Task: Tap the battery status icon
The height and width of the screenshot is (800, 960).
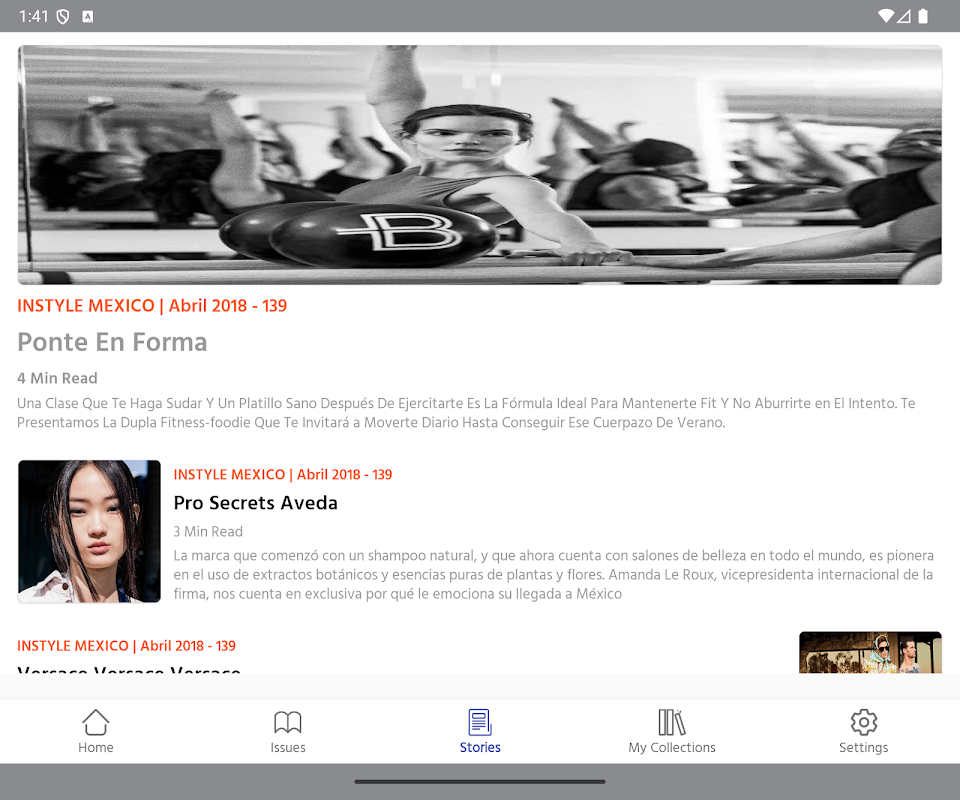Action: pyautogui.click(x=923, y=16)
